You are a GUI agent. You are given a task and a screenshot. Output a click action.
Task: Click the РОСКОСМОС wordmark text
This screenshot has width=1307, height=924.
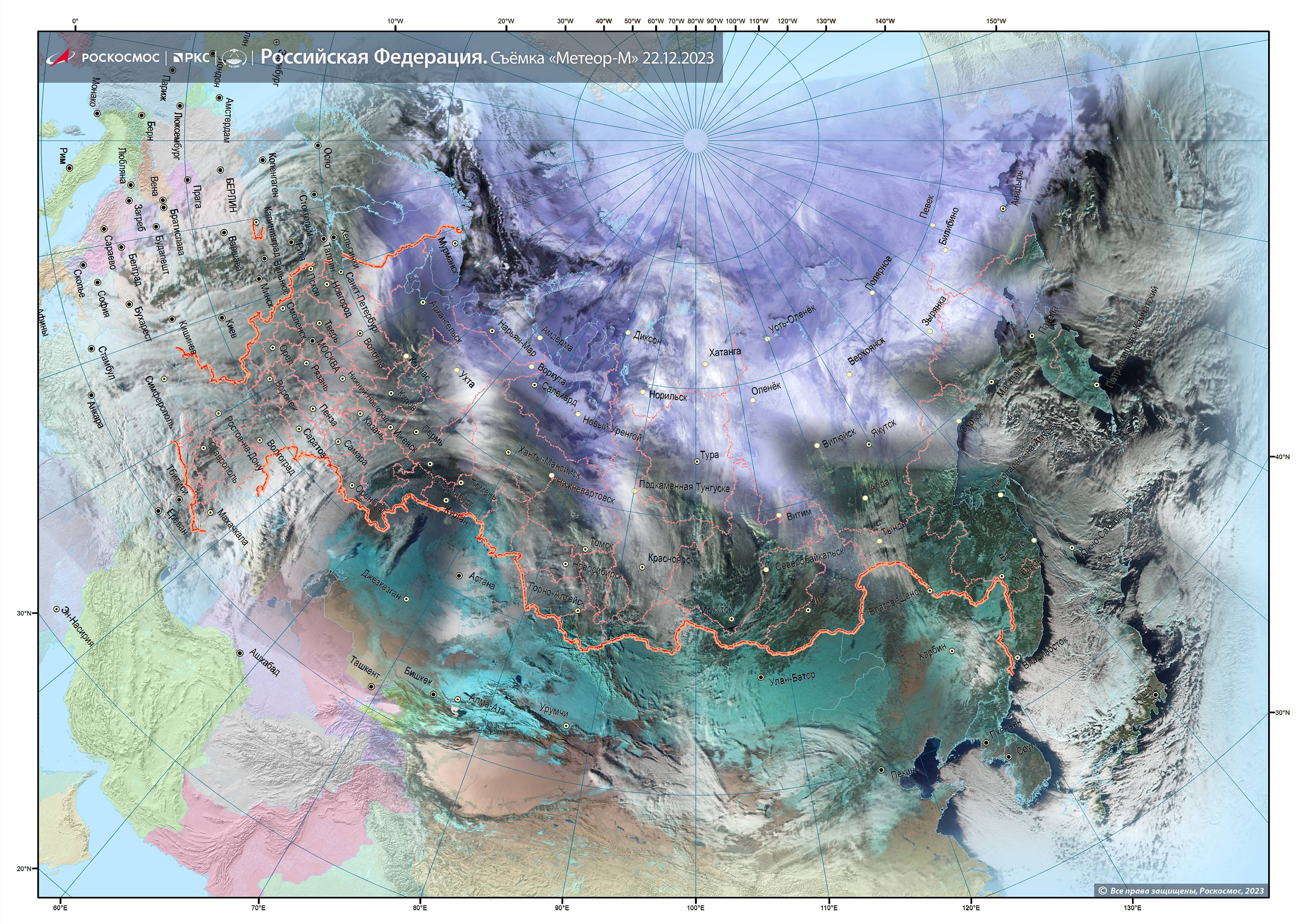pyautogui.click(x=121, y=57)
